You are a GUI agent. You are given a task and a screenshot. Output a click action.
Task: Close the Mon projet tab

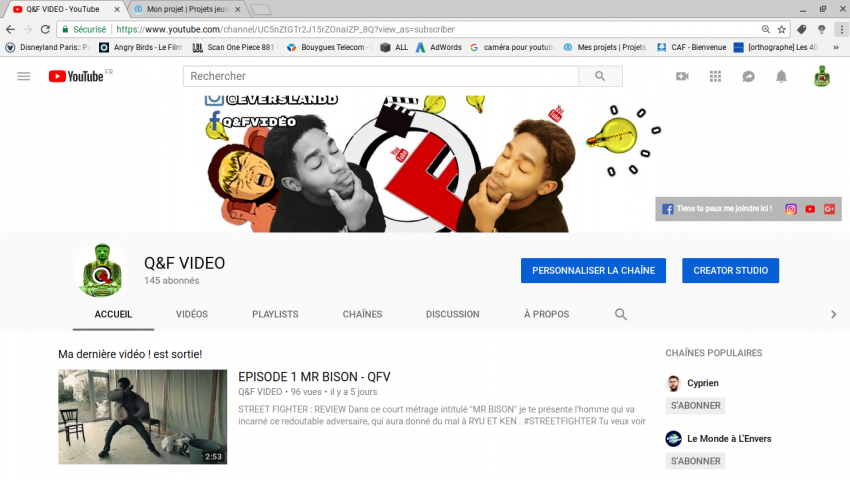[x=237, y=9]
